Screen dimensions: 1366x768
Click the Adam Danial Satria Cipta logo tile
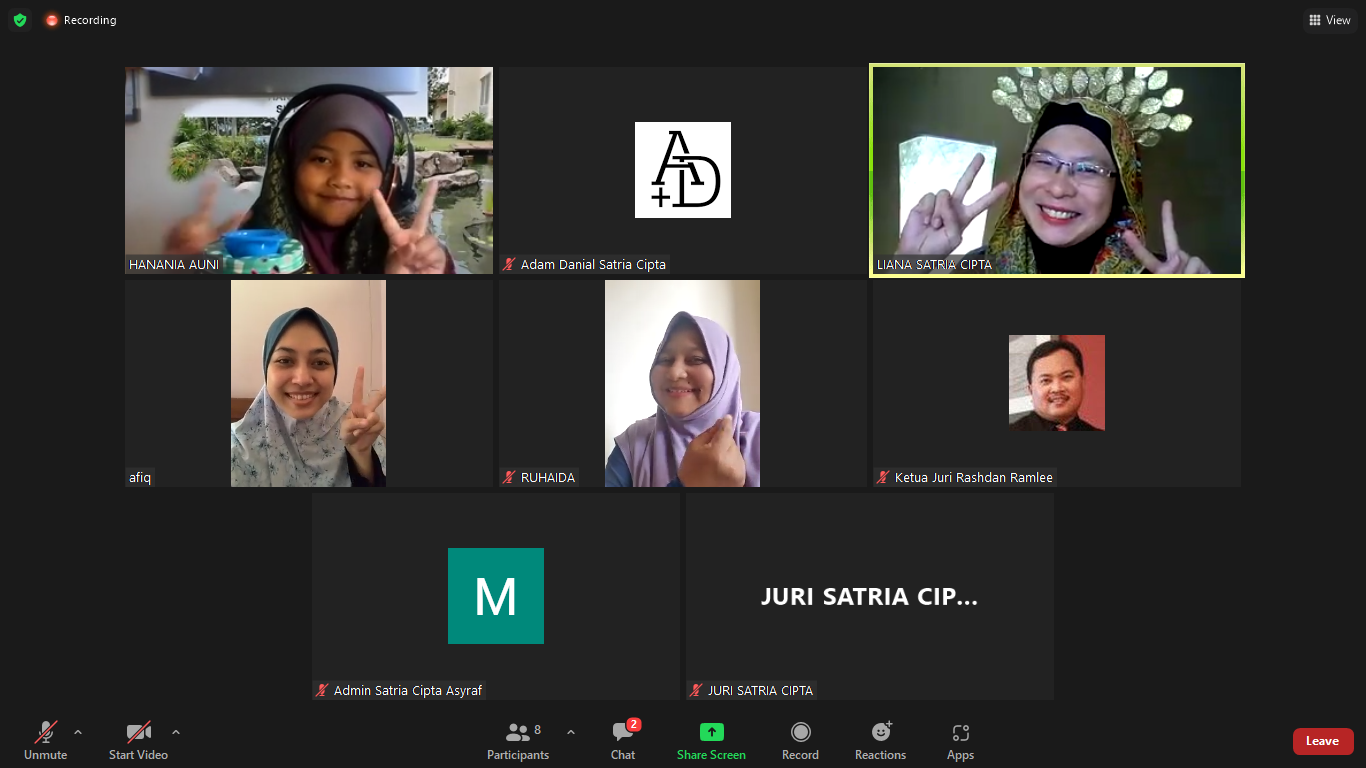(x=683, y=170)
